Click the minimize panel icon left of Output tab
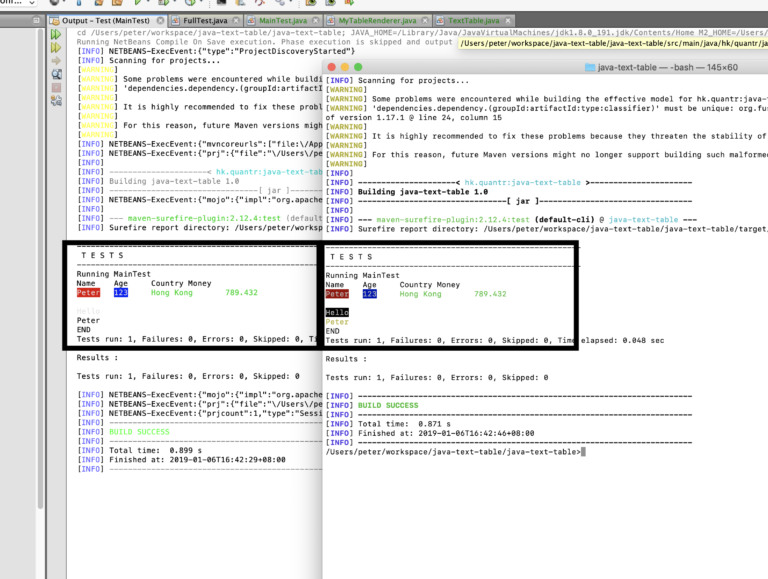Screen dimensions: 768x579 (x=36, y=21)
